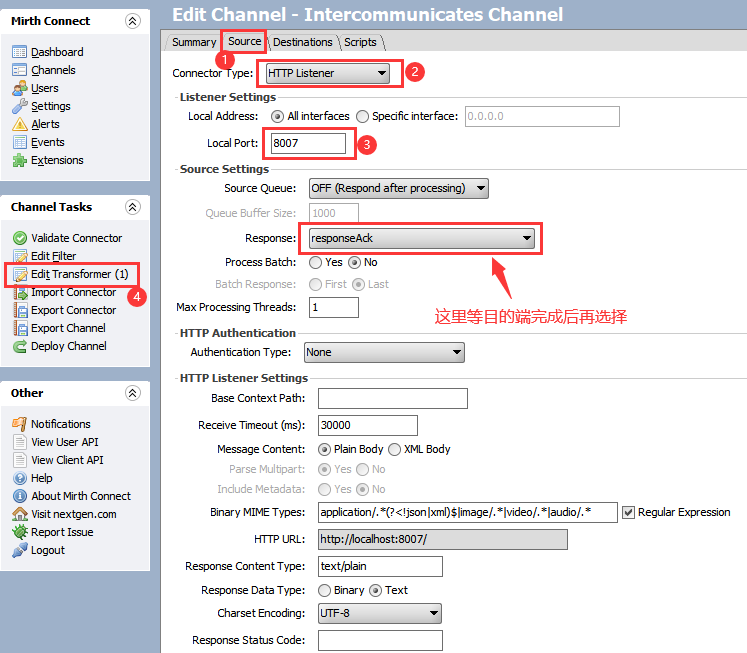Switch to the Destinations tab
The width and height of the screenshot is (747, 653).
[303, 42]
